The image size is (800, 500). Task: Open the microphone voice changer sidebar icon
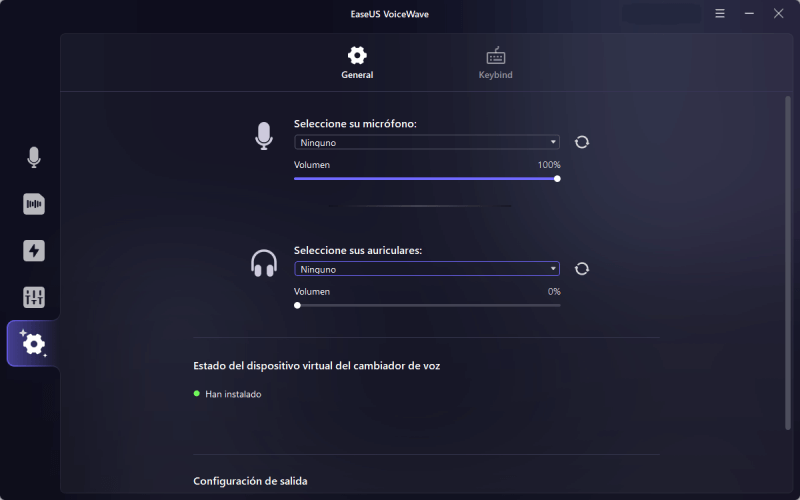click(x=34, y=157)
